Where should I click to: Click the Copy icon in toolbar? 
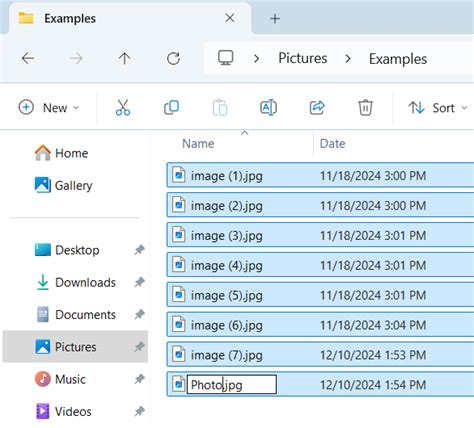pyautogui.click(x=172, y=108)
